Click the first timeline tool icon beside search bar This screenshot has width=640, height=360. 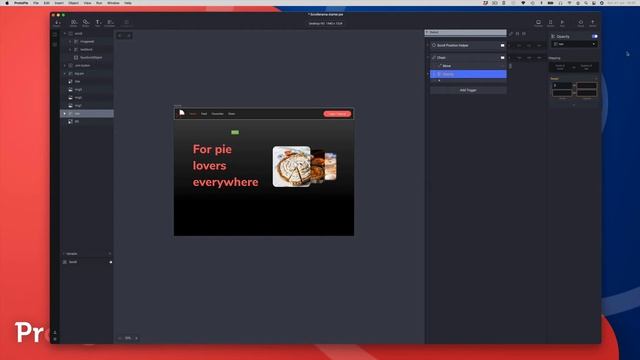(x=511, y=33)
